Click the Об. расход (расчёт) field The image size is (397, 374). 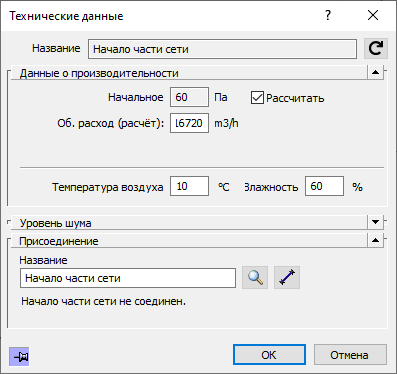[189, 123]
